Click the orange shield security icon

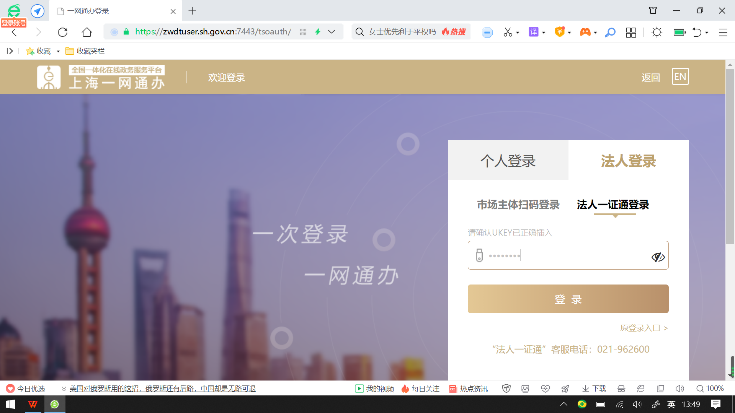point(559,32)
